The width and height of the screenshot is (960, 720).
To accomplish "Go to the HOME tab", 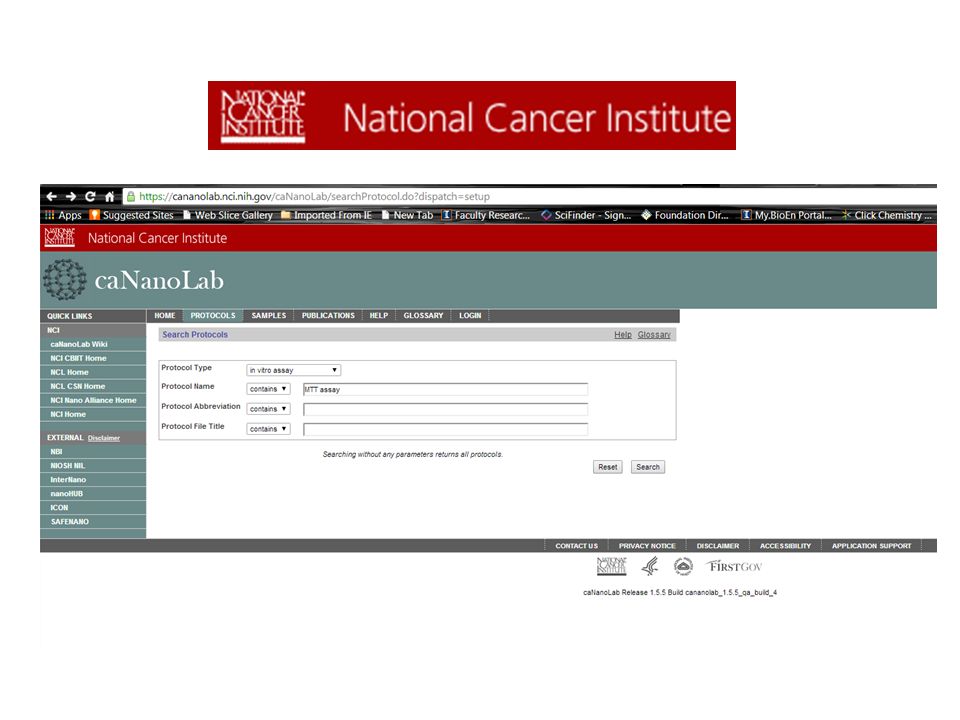I will click(165, 316).
